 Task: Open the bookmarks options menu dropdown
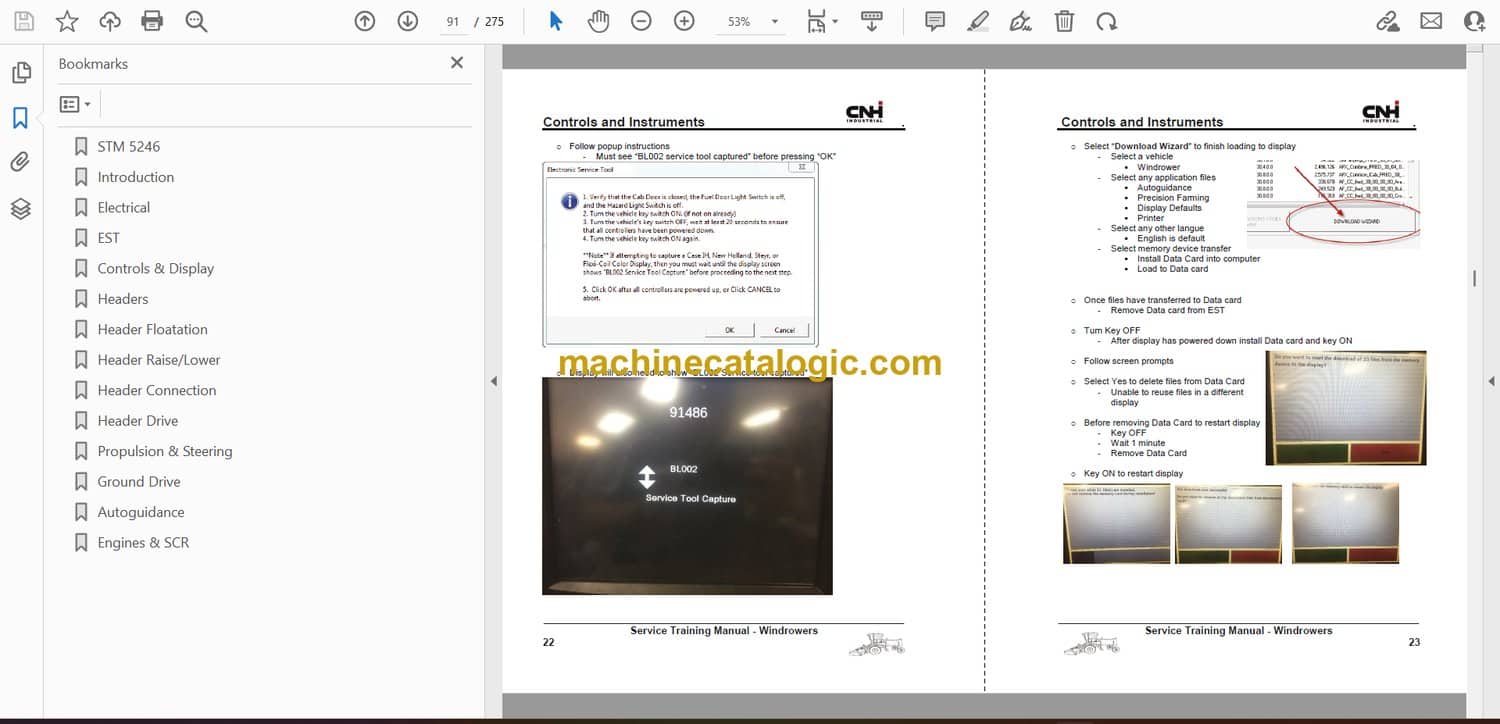click(75, 104)
